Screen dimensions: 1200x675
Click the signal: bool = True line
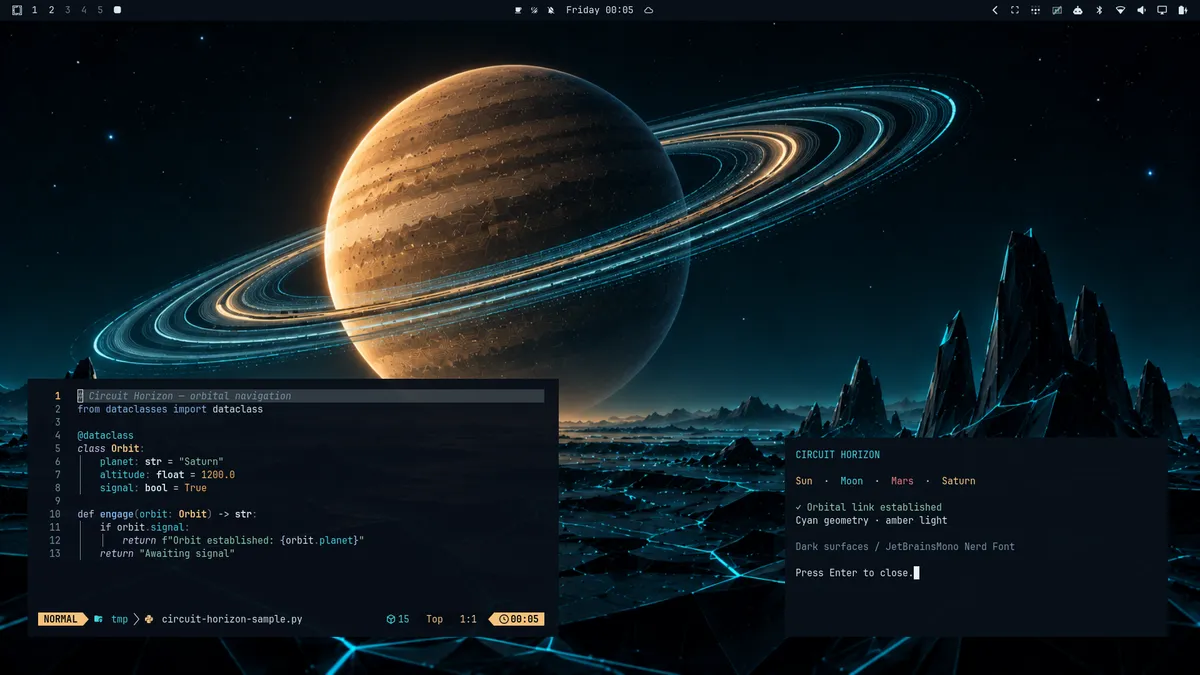[153, 488]
